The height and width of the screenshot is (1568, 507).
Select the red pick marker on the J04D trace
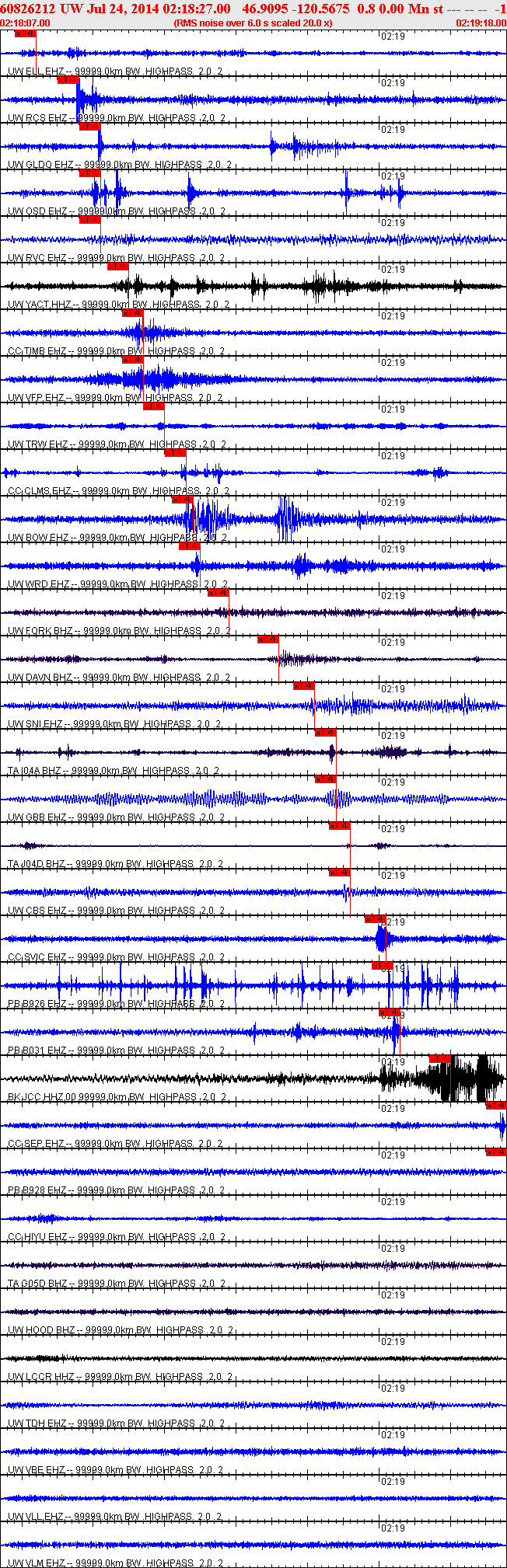coord(339,826)
